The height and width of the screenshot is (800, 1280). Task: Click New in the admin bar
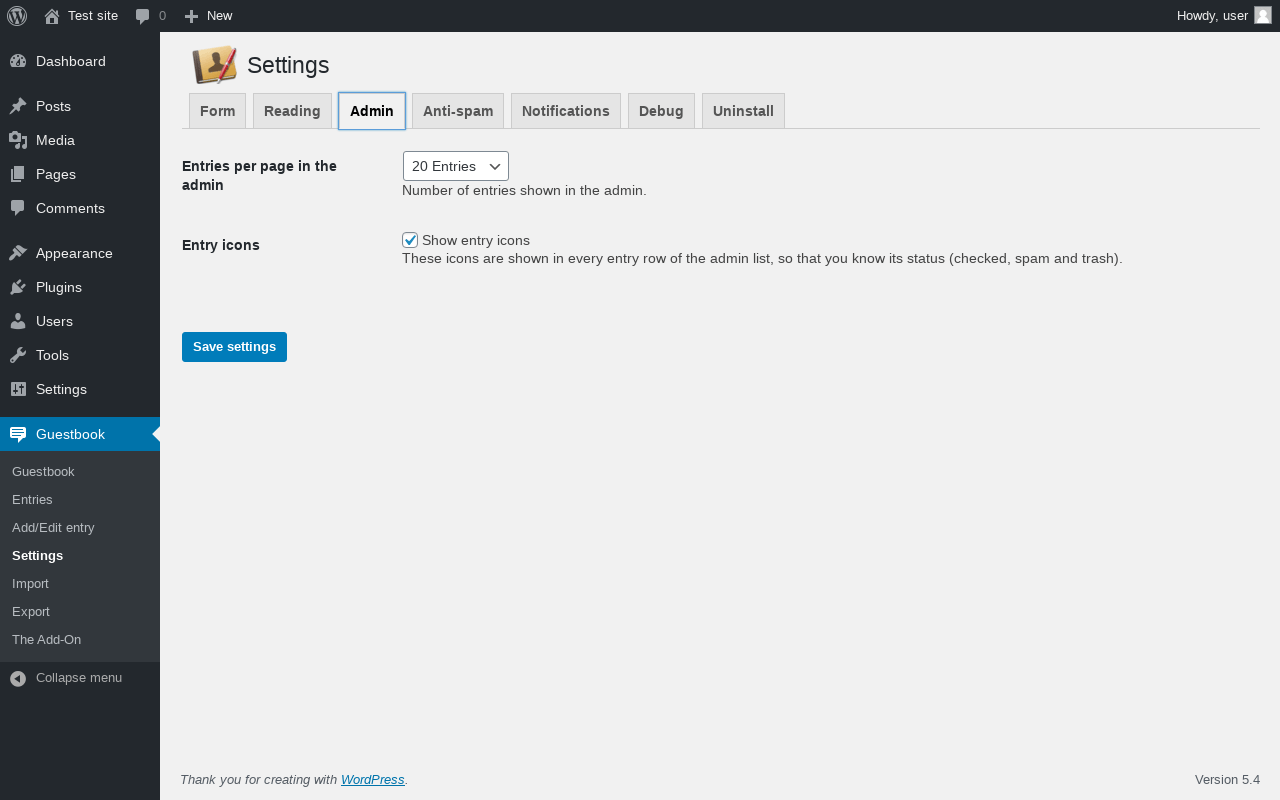coord(219,16)
